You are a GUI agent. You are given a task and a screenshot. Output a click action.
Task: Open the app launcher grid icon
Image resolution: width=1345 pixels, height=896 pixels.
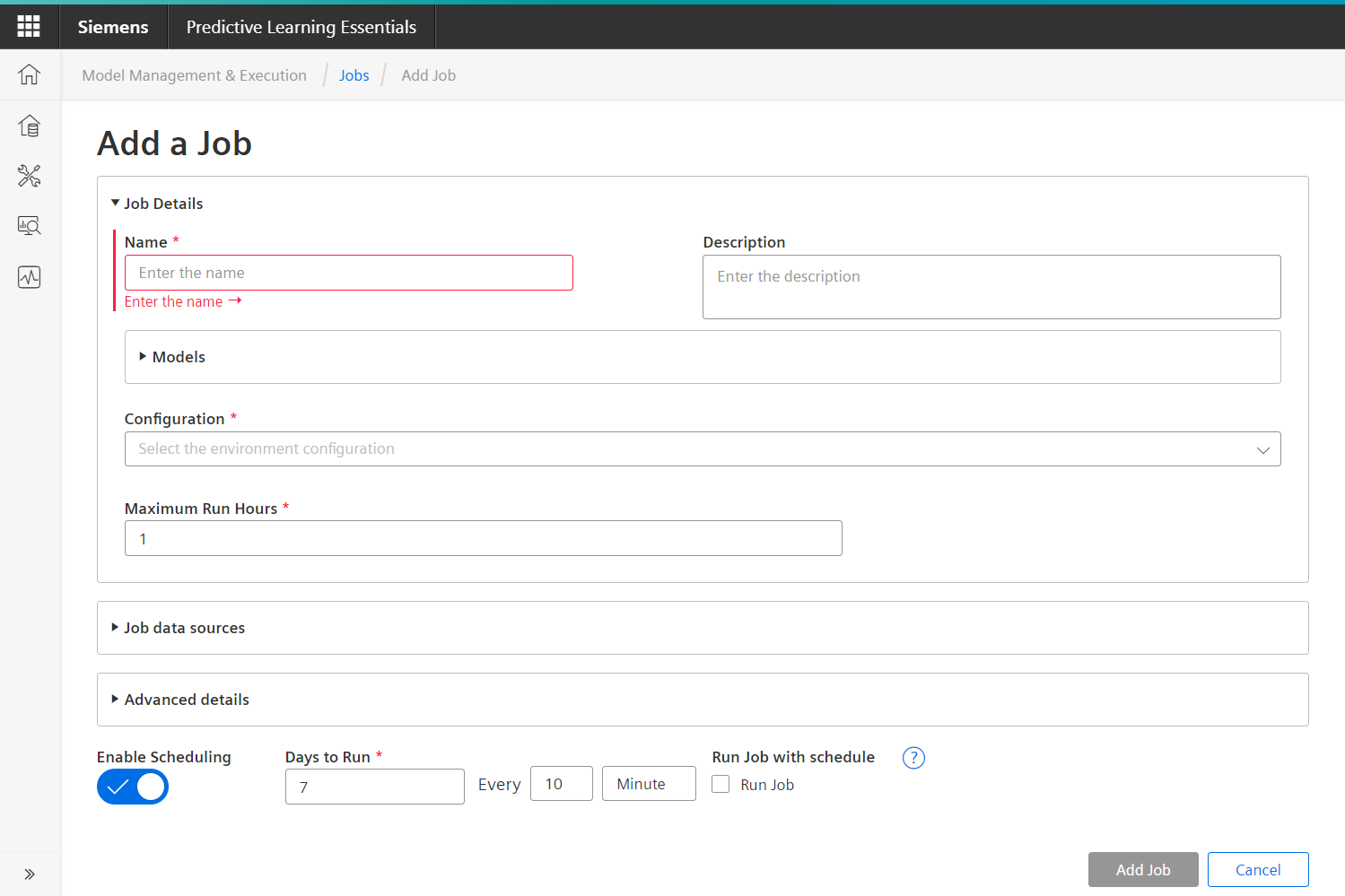[x=29, y=27]
